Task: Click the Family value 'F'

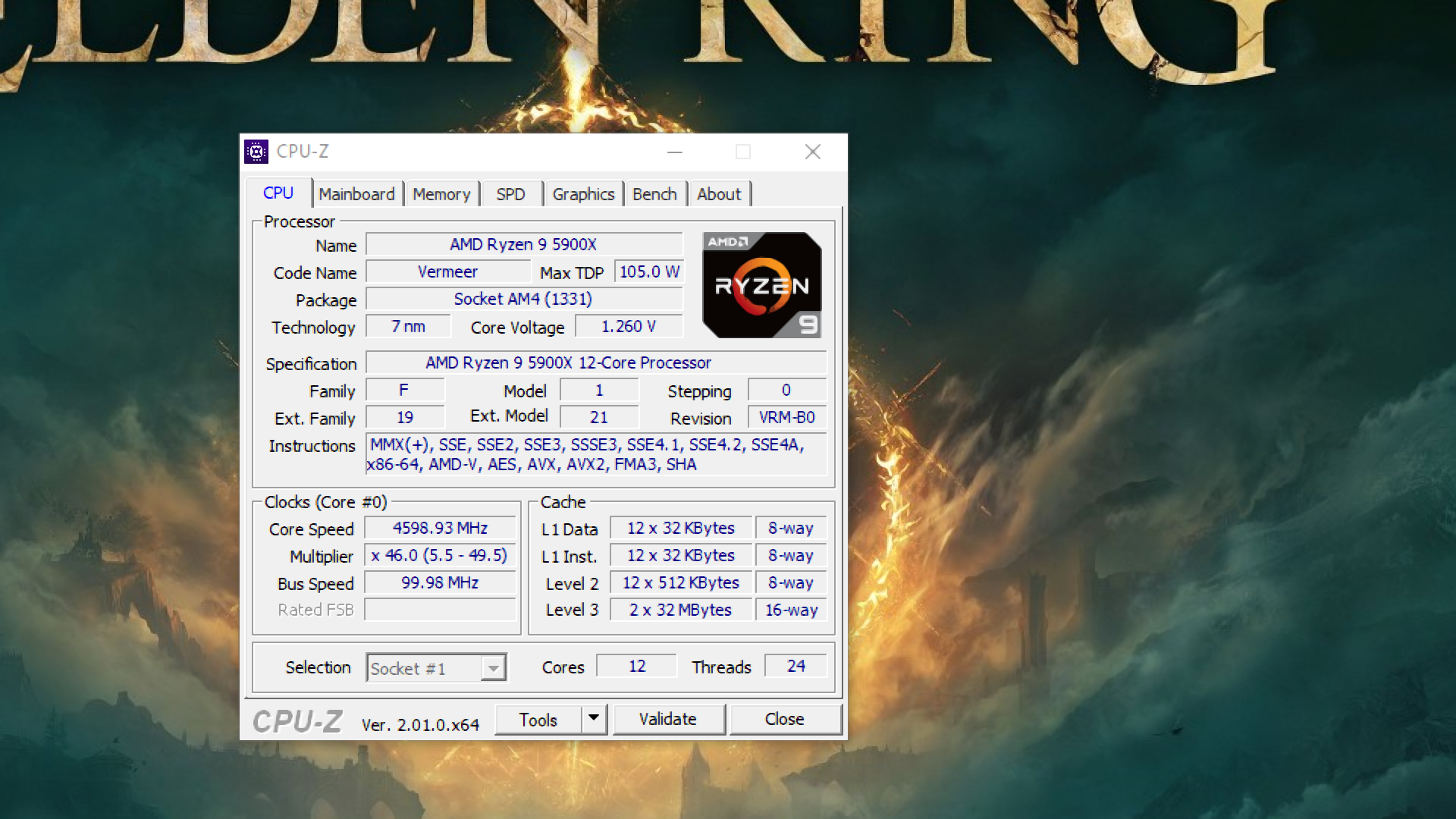Action: tap(405, 390)
